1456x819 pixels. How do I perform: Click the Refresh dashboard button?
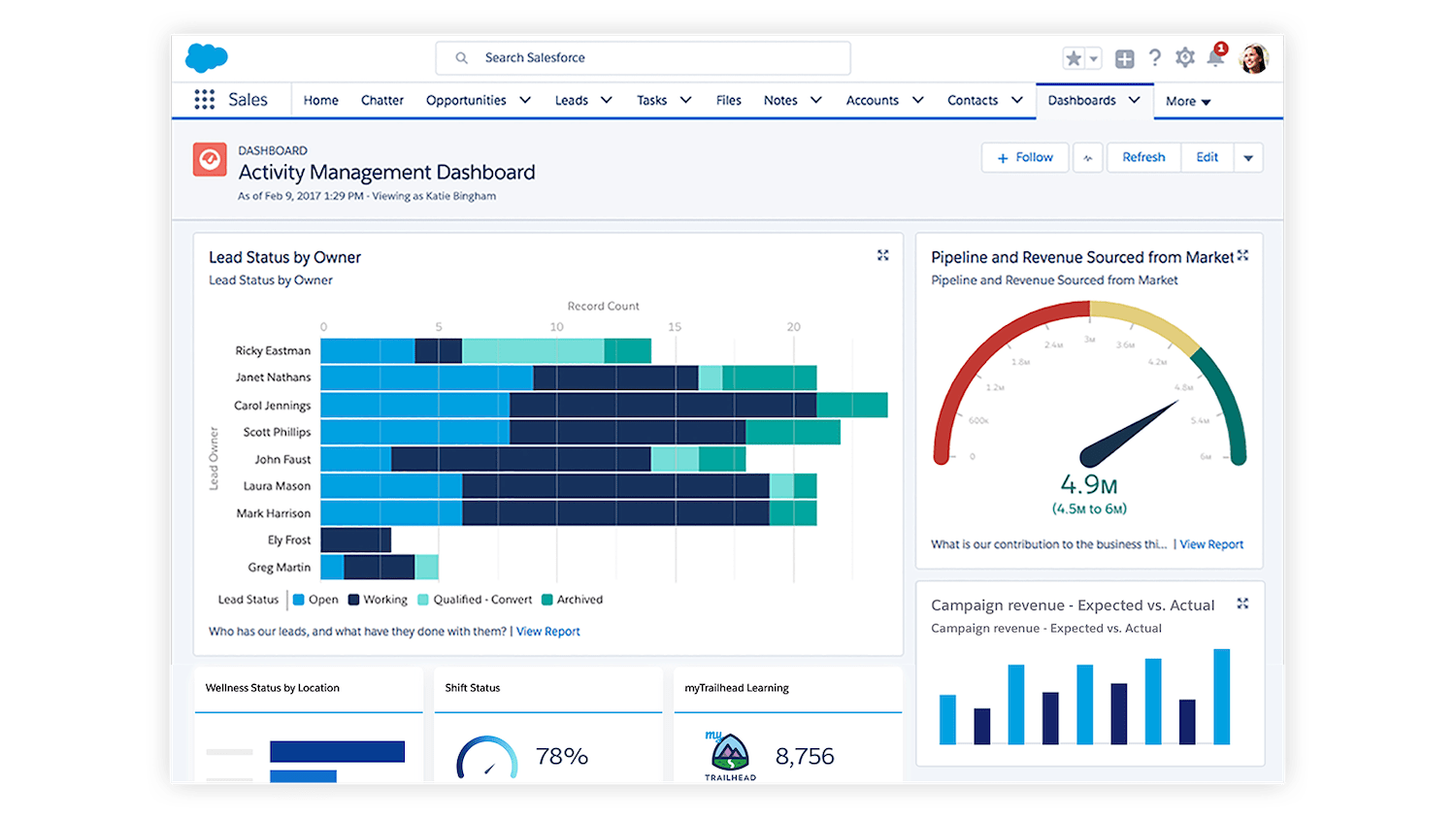click(x=1143, y=157)
